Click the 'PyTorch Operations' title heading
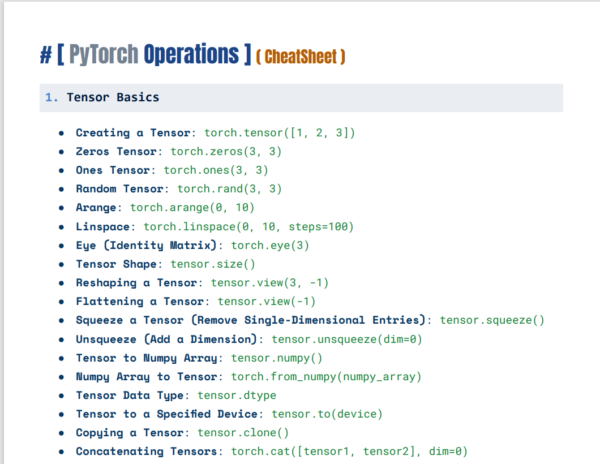This screenshot has height=464, width=600. [145, 54]
